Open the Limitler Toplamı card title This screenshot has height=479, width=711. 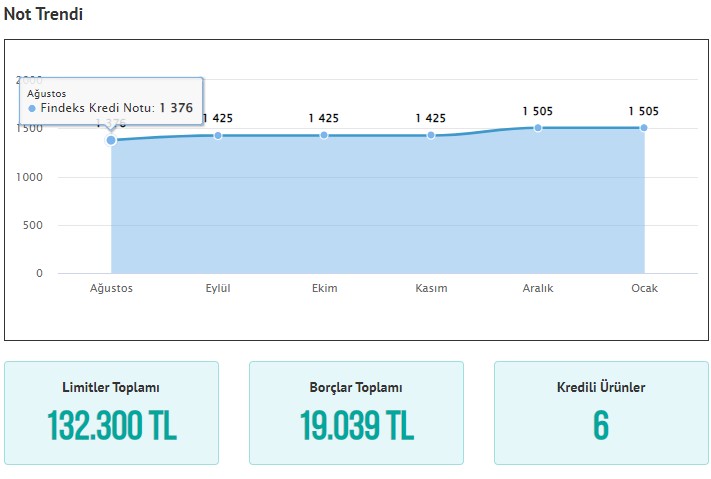pos(111,388)
